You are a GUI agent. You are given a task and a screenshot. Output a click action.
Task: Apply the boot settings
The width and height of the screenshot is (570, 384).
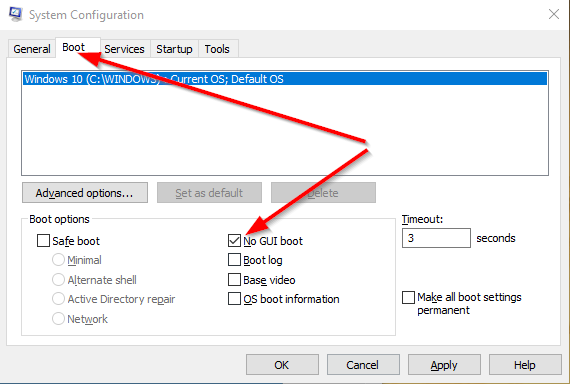[x=444, y=365]
